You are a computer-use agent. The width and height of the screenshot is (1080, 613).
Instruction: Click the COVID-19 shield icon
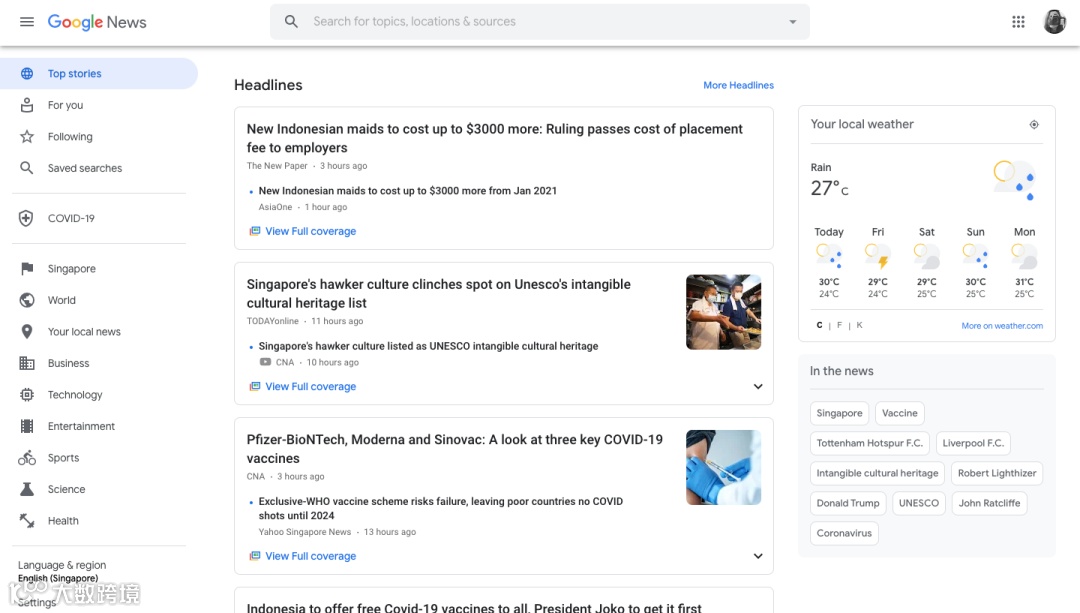(26, 218)
